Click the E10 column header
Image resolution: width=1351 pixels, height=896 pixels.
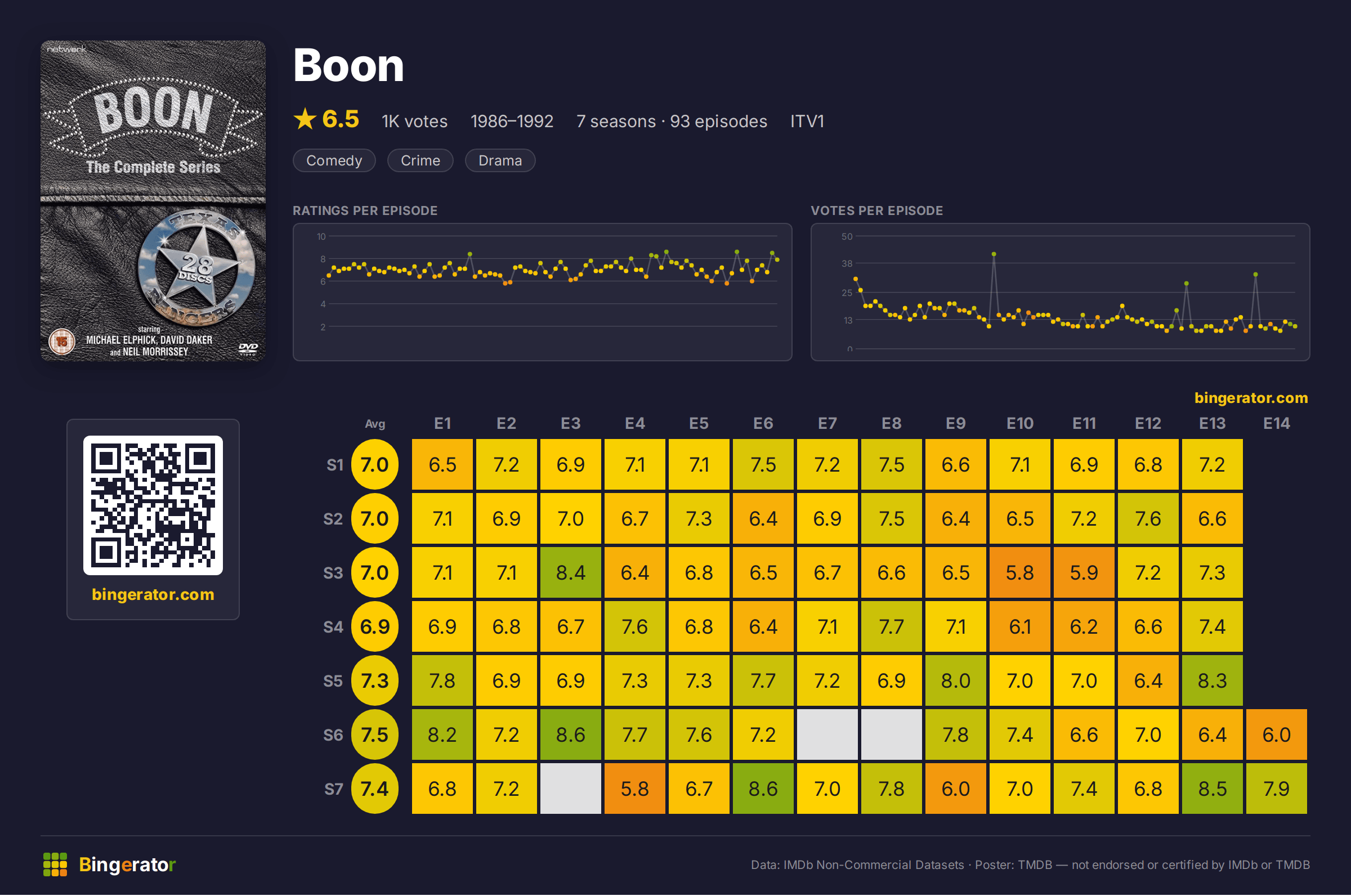1019,423
